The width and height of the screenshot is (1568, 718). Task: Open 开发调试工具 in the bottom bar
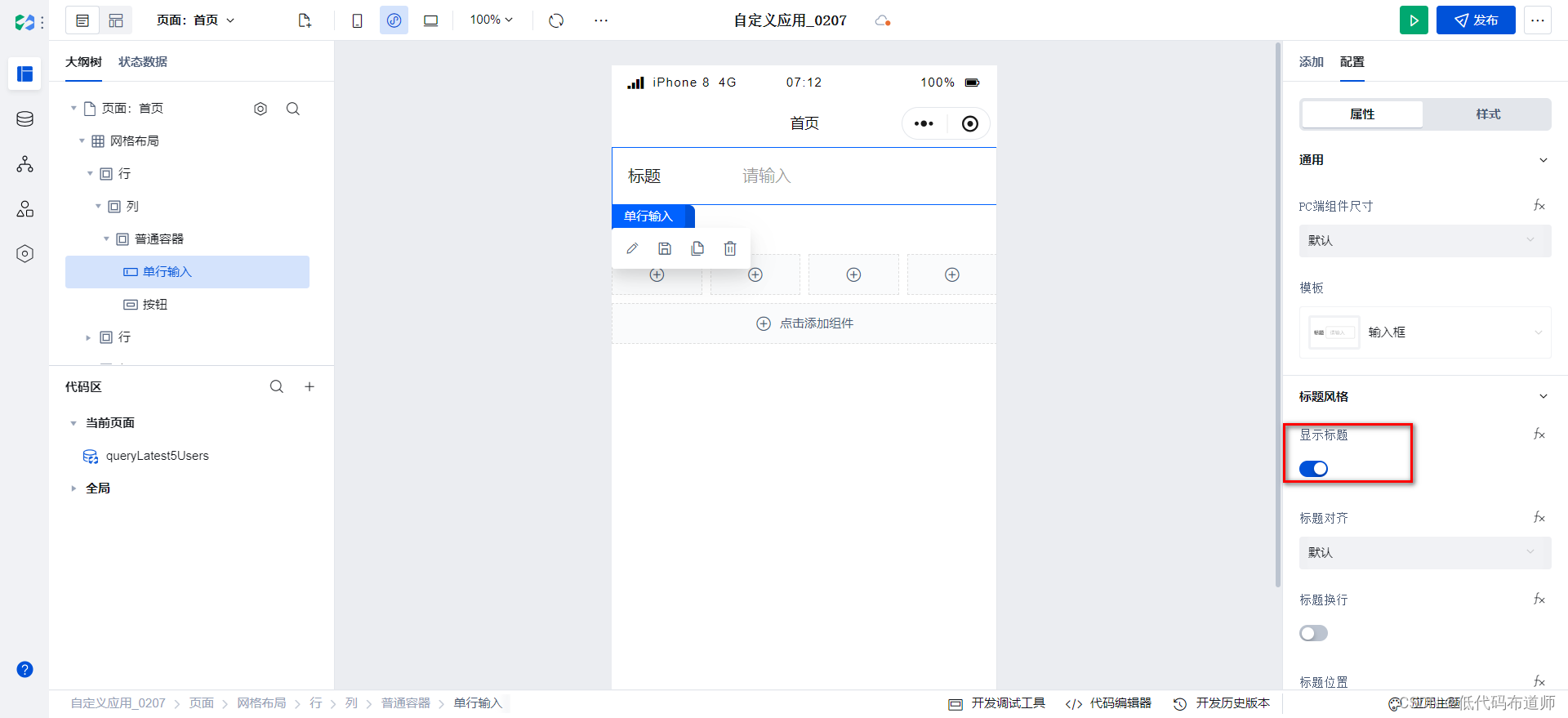(x=996, y=703)
